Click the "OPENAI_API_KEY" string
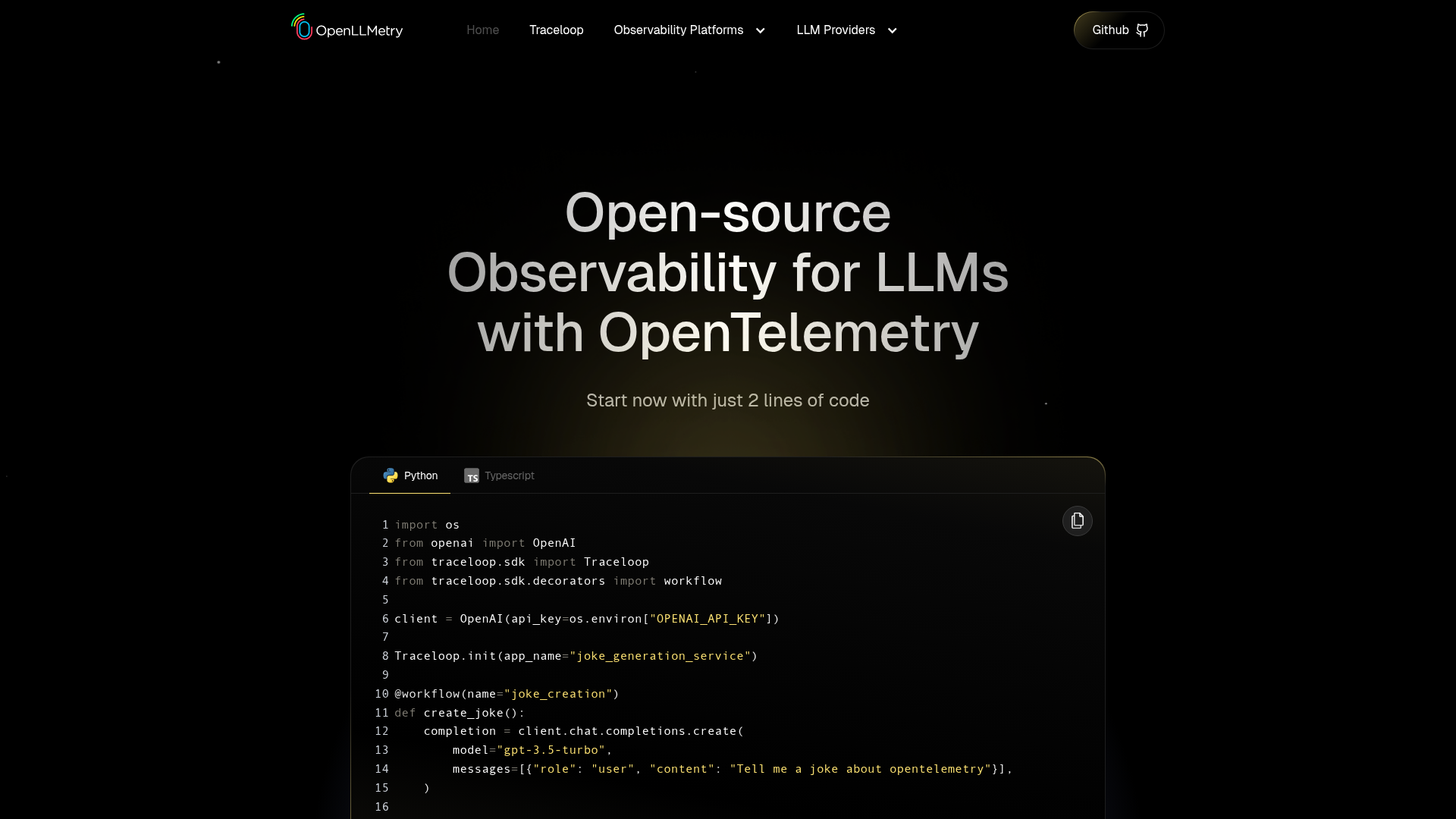 [x=708, y=619]
